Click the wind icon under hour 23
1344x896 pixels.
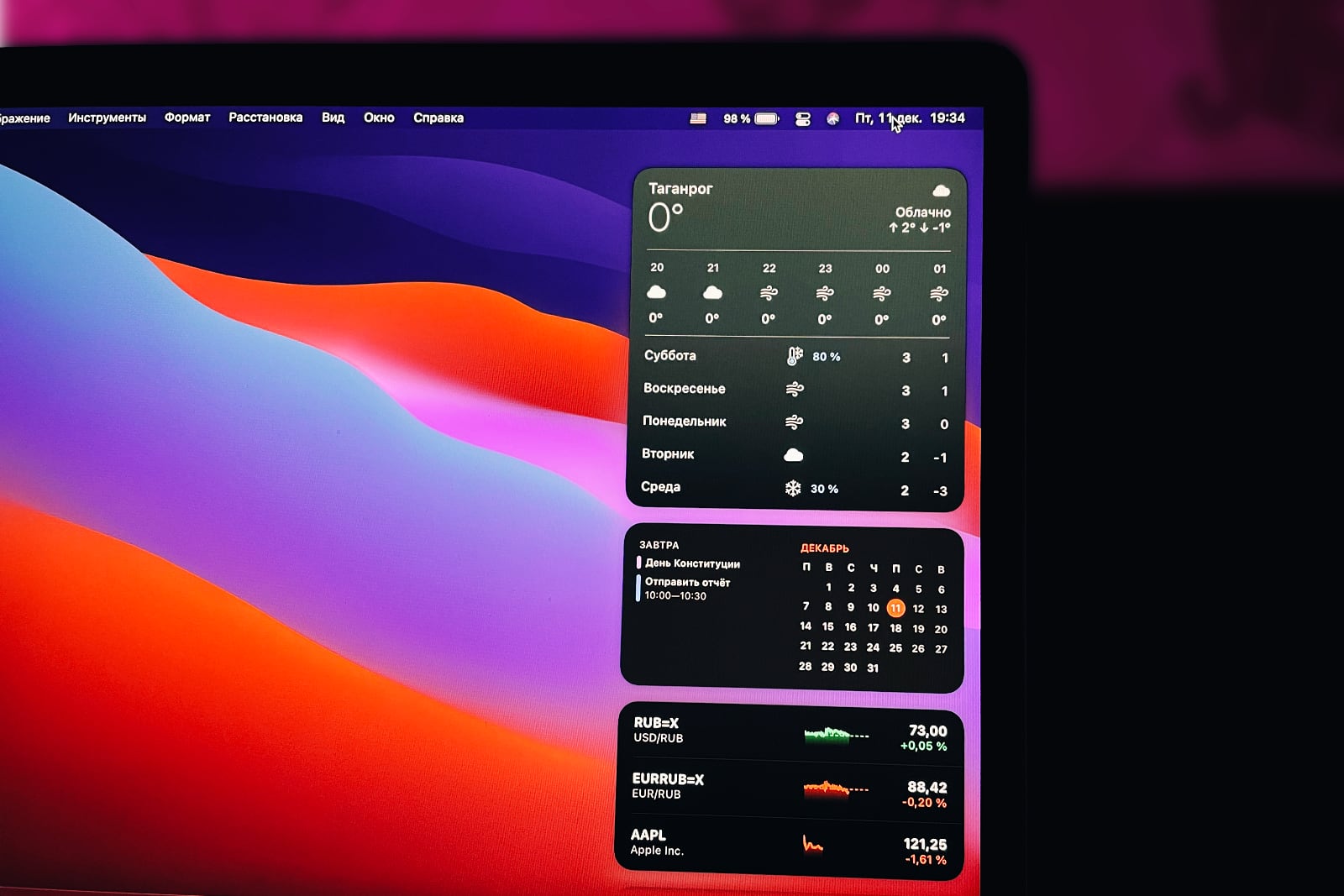point(825,293)
